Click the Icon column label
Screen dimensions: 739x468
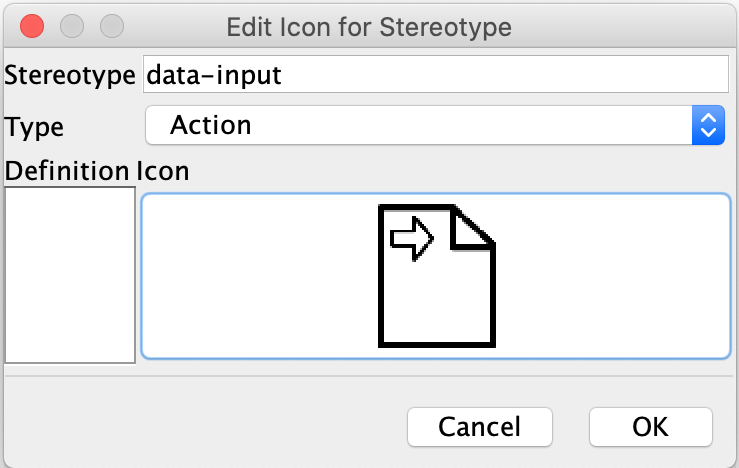tap(162, 171)
